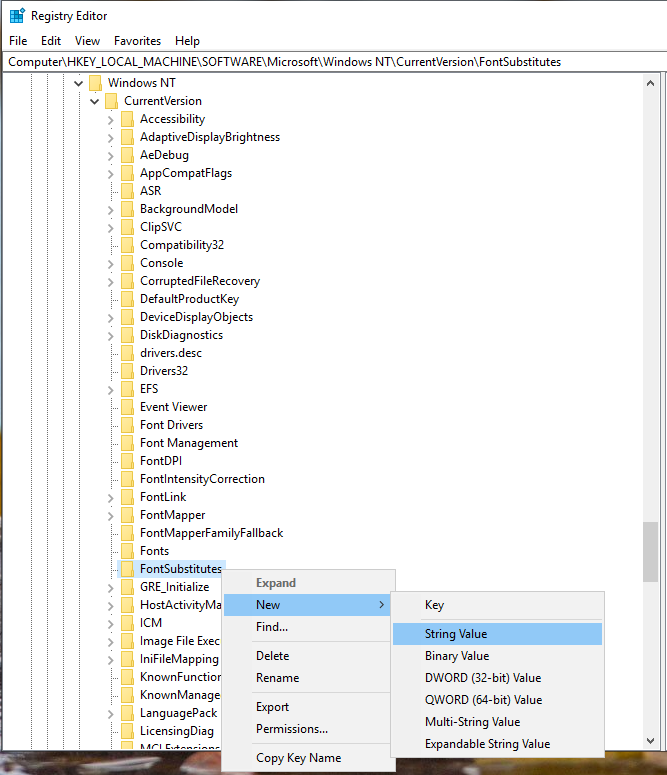Choose Delete in the context menu

pyautogui.click(x=307, y=656)
